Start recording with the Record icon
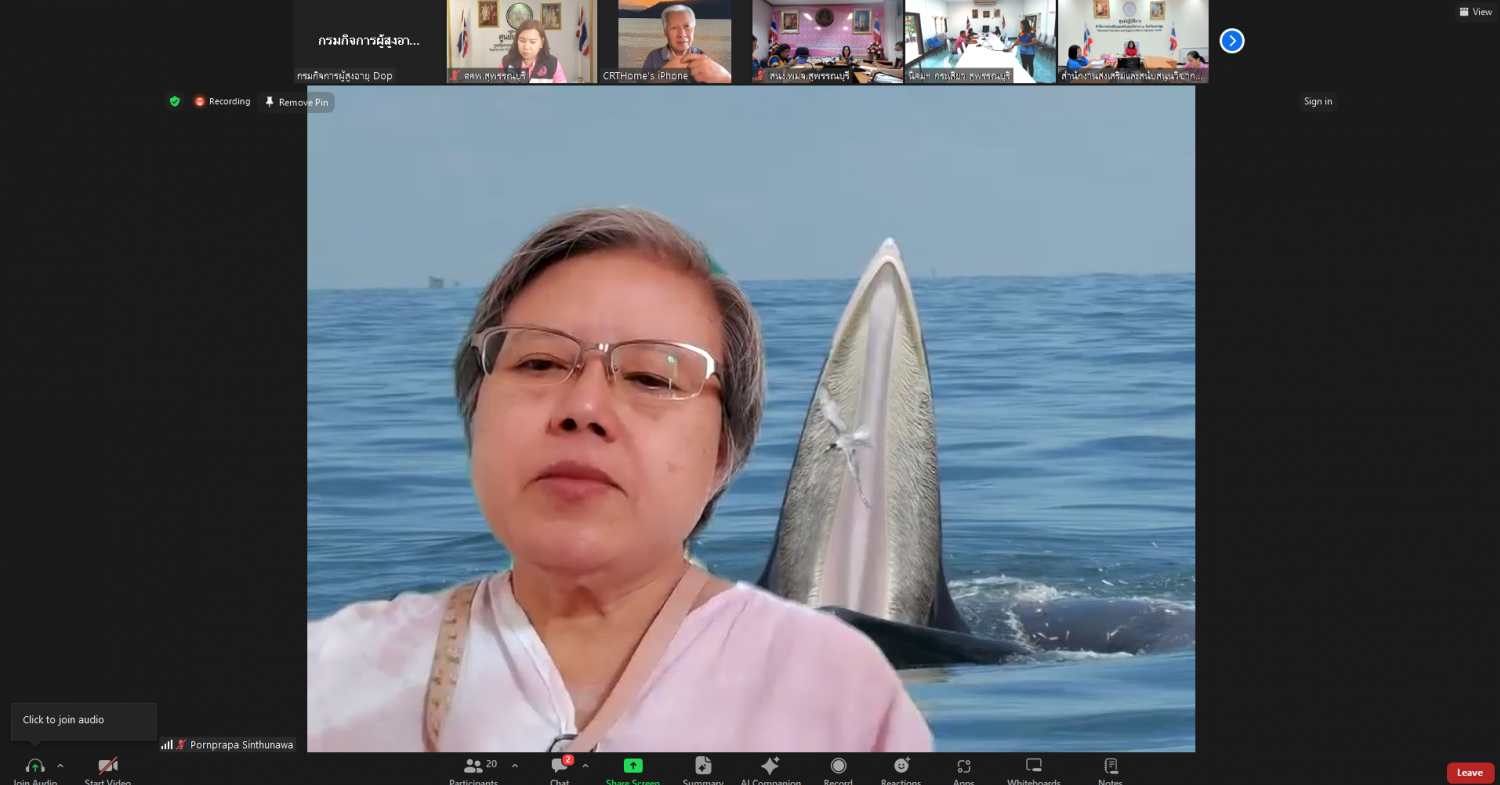The image size is (1500, 785). (838, 765)
